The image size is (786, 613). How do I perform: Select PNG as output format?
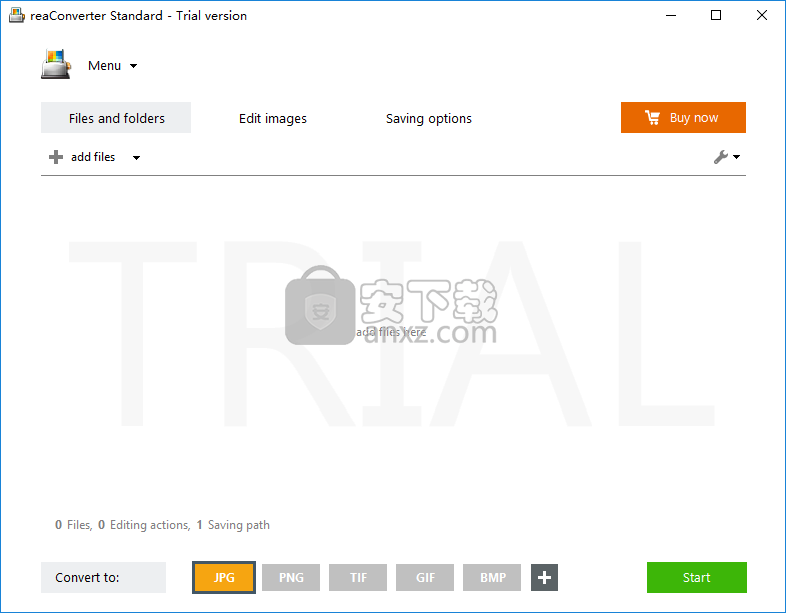click(291, 577)
